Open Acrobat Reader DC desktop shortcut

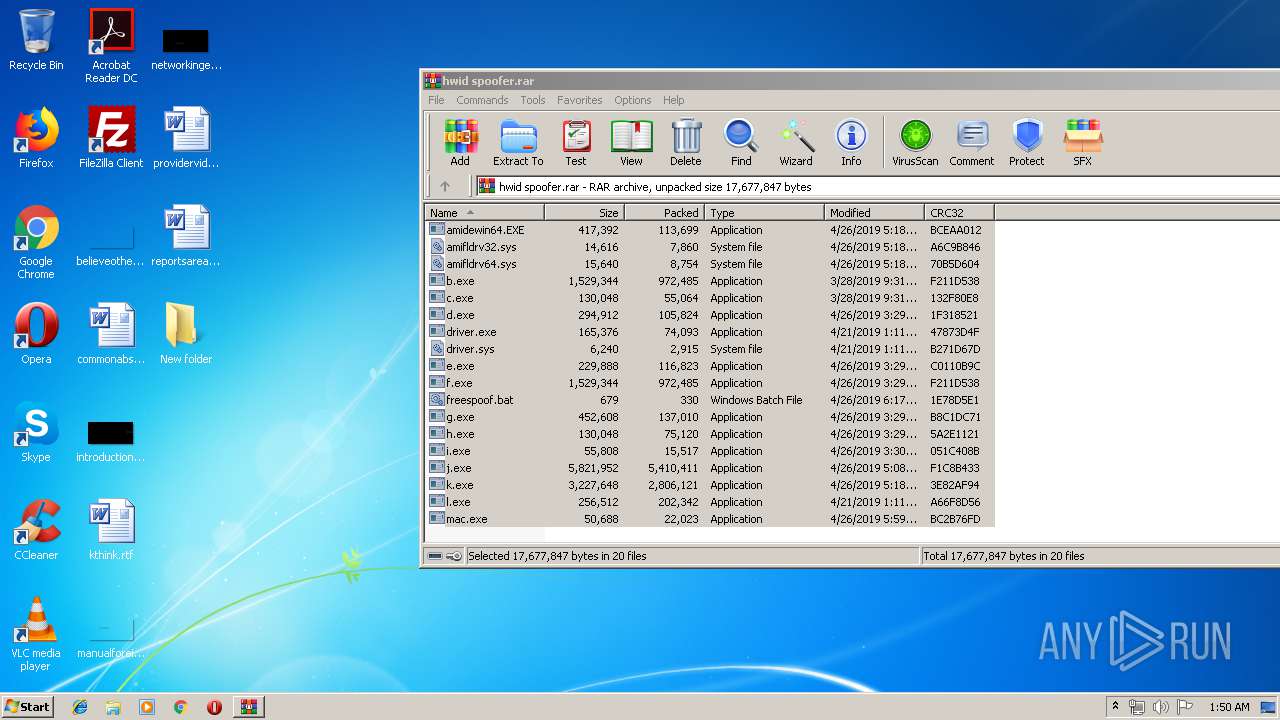click(x=111, y=46)
